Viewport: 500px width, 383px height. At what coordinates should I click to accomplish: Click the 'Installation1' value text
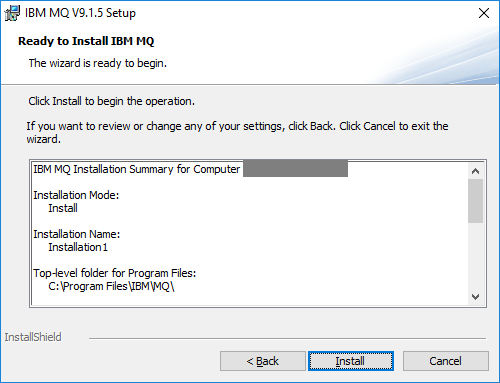78,247
